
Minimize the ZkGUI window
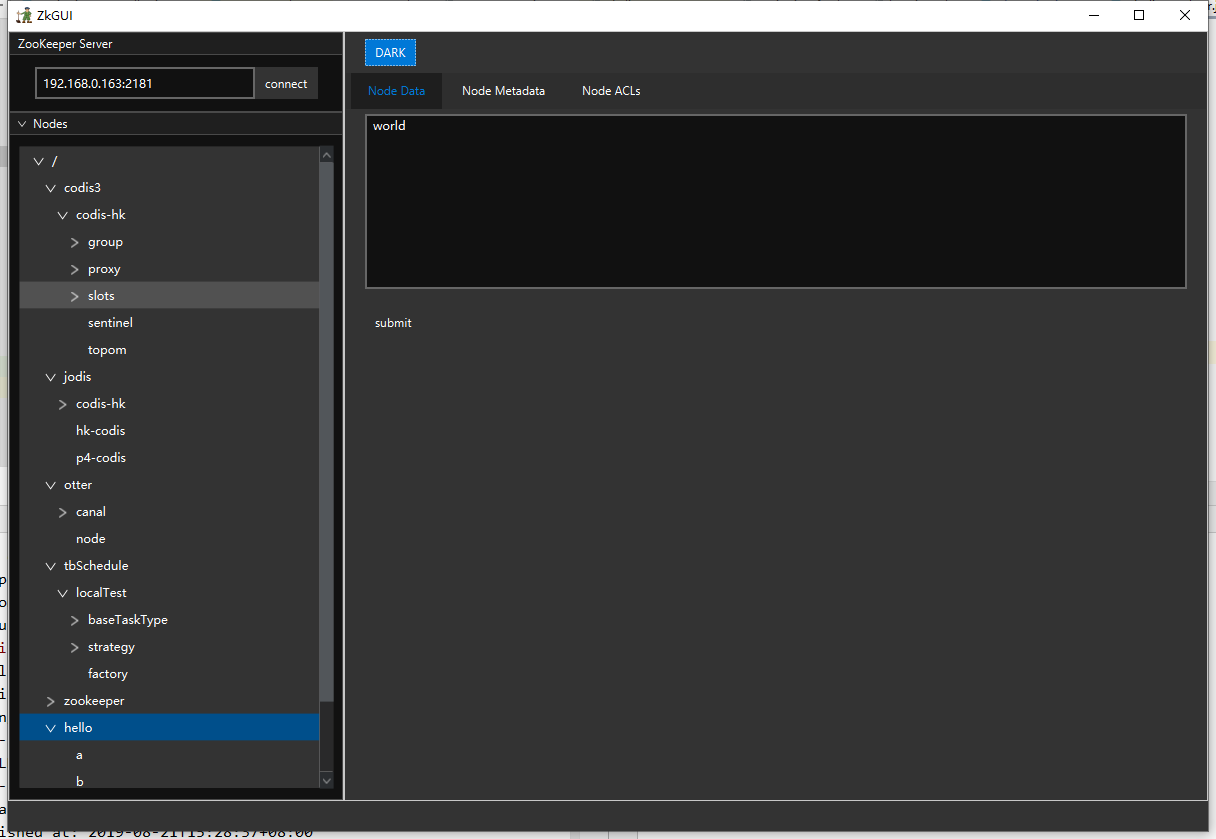click(1093, 15)
